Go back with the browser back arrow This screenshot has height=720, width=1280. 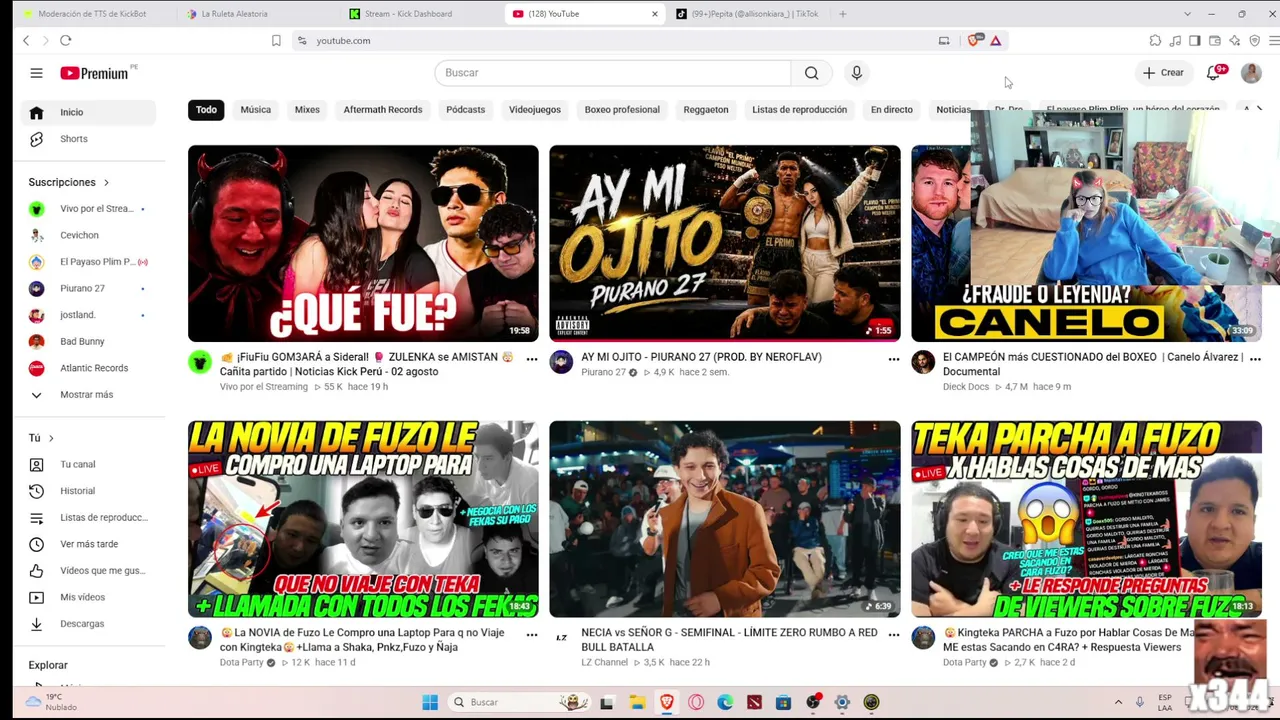pos(26,41)
